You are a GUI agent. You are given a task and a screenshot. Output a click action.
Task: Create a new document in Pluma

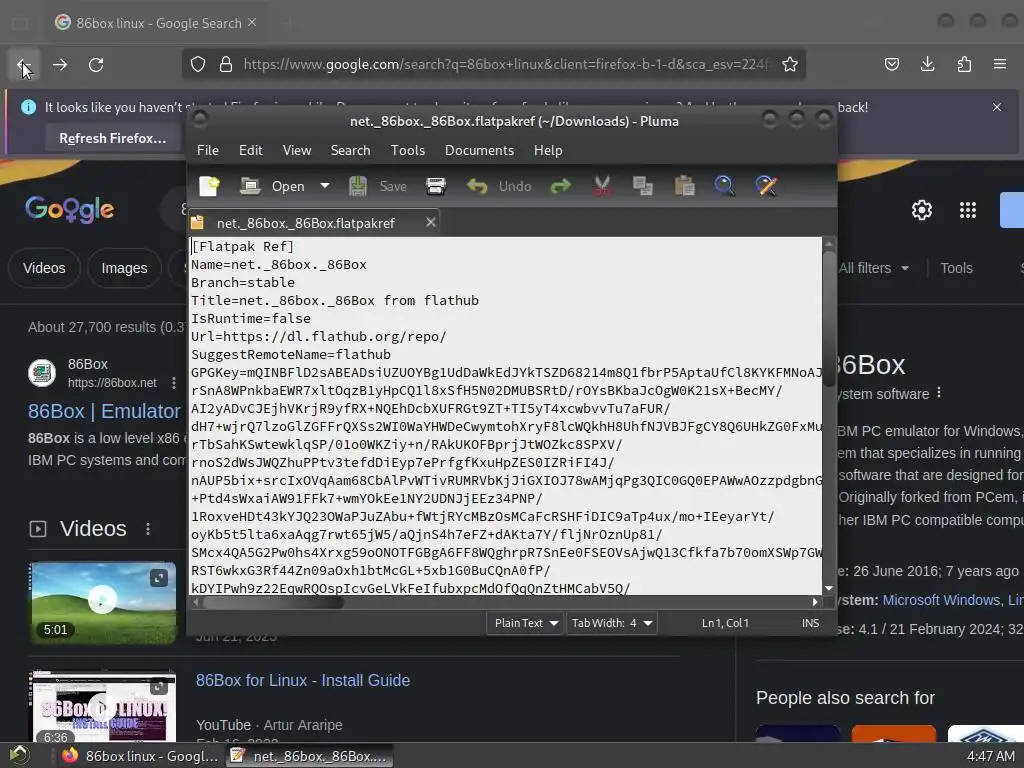[209, 186]
